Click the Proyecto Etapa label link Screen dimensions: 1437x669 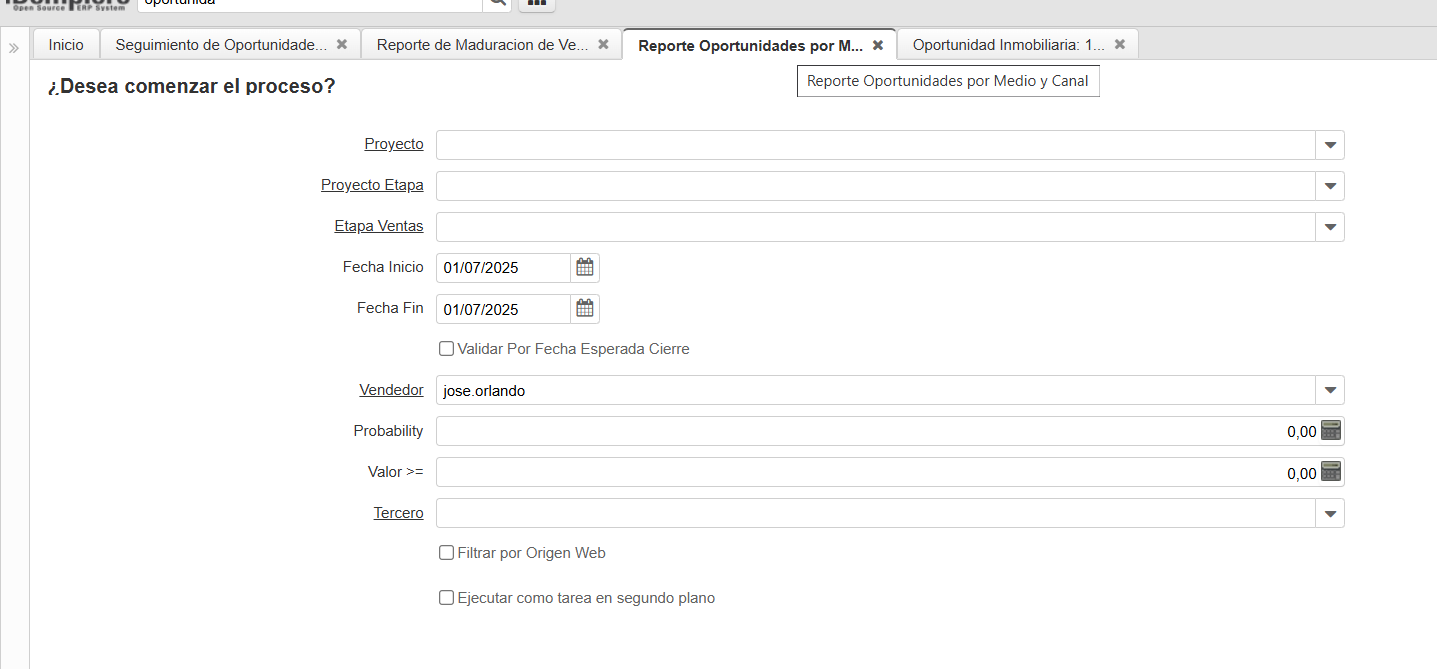[372, 186]
